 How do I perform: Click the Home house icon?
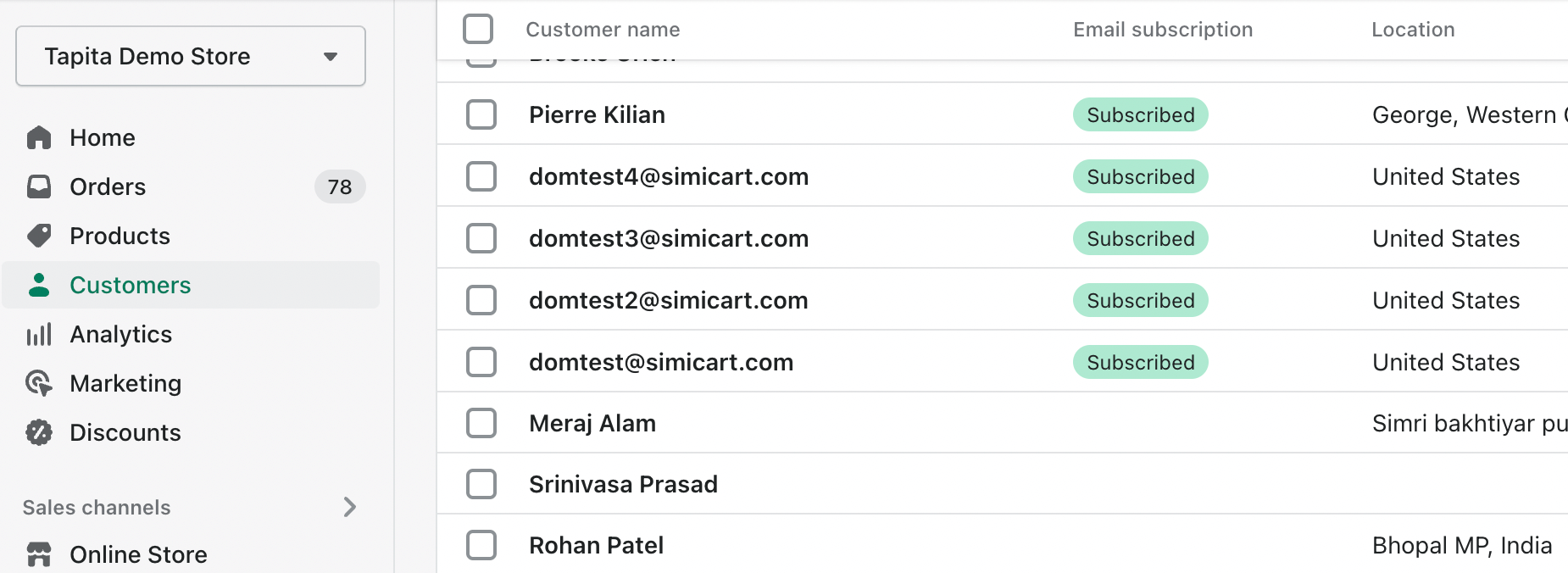tap(39, 137)
